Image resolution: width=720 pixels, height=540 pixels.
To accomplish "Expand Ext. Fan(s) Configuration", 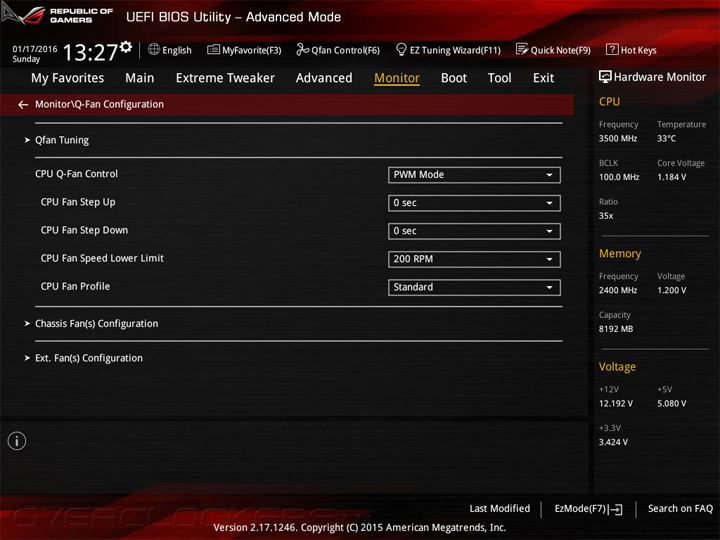I will point(89,358).
